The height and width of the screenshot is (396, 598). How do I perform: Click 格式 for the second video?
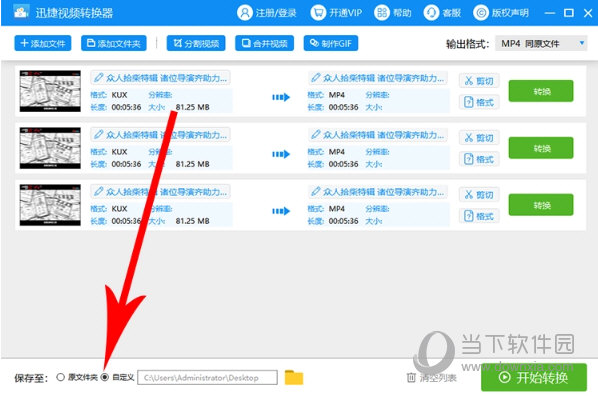click(479, 159)
